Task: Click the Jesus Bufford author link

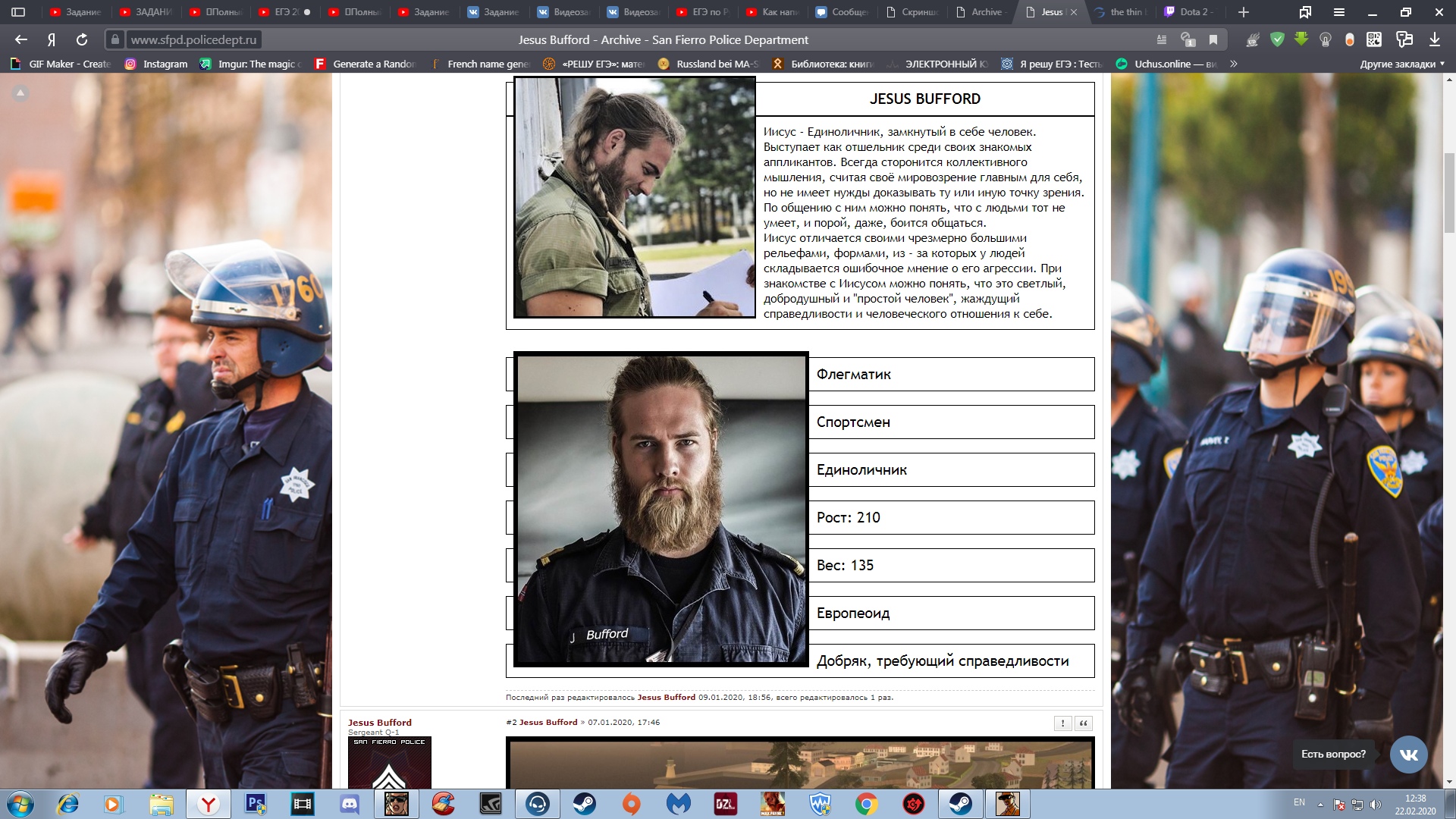Action: (x=379, y=723)
